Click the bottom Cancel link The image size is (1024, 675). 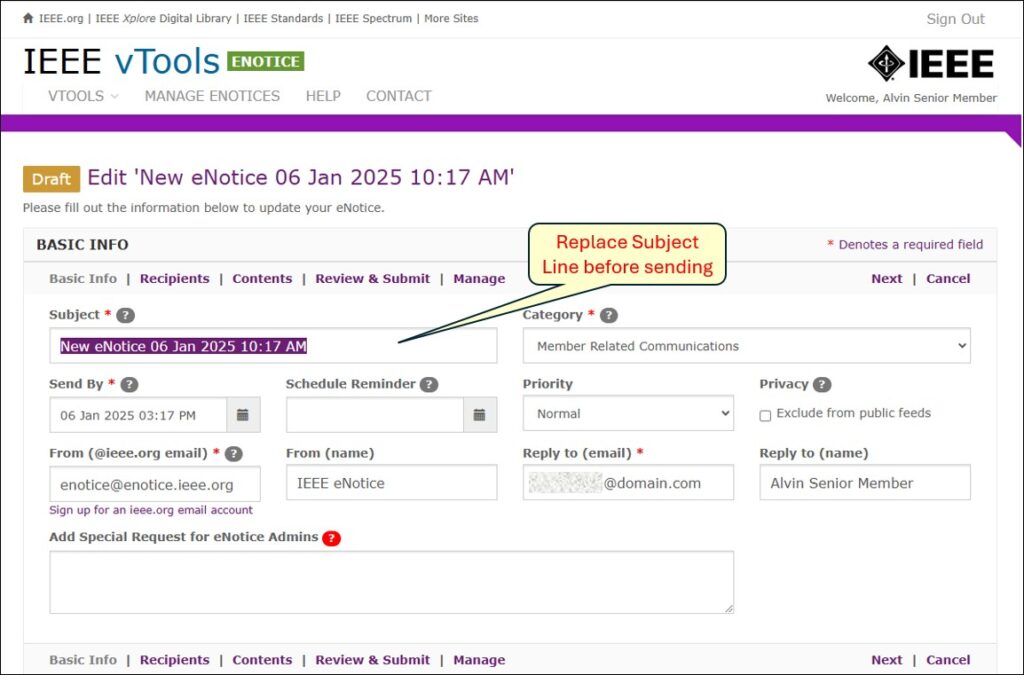pyautogui.click(x=948, y=660)
